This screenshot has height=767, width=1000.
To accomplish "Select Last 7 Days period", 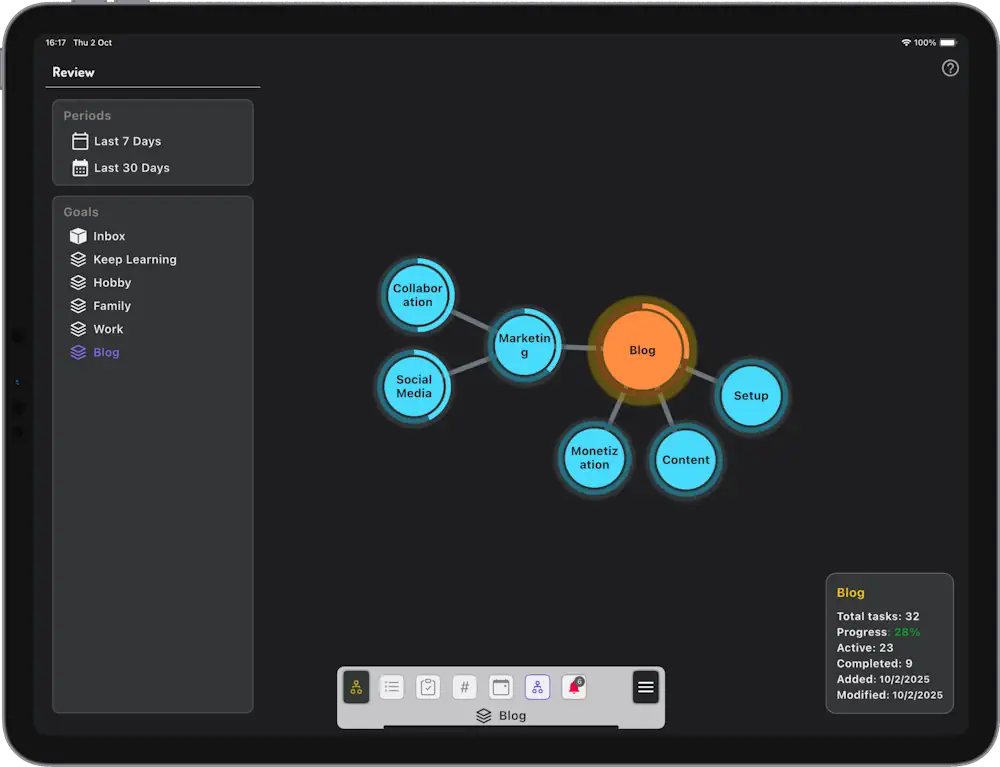I will 127,142.
